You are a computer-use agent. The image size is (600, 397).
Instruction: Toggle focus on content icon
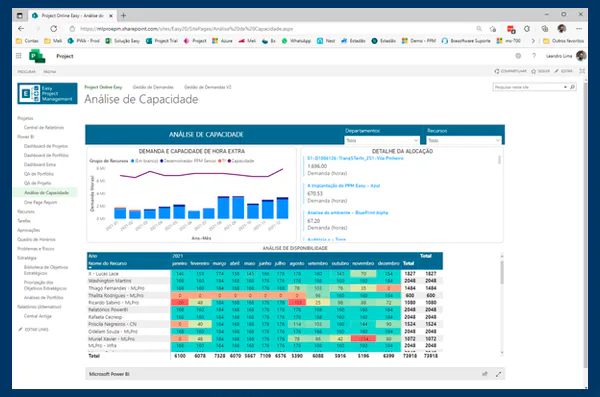click(x=582, y=71)
